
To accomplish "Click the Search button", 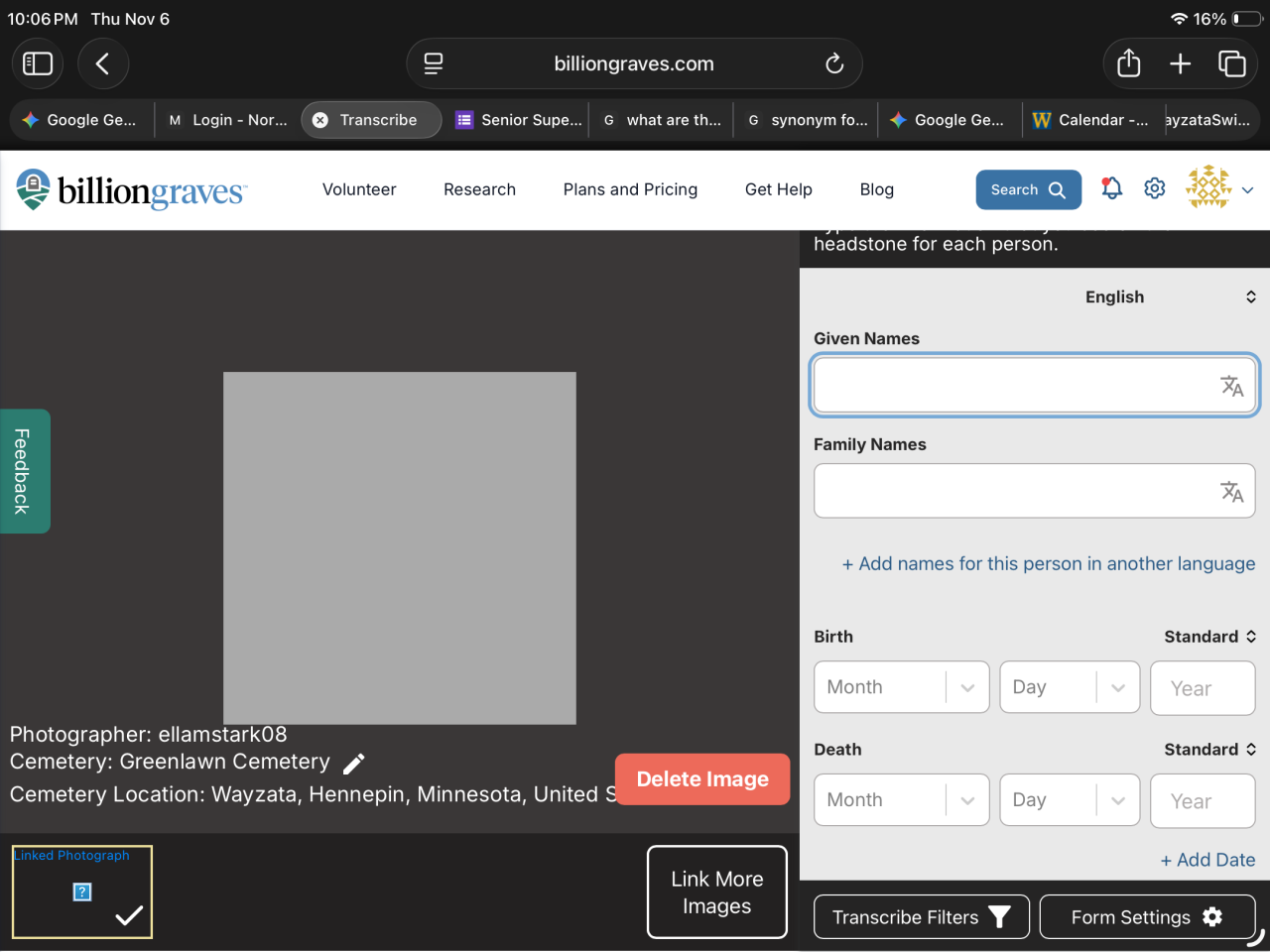I will click(x=1029, y=189).
